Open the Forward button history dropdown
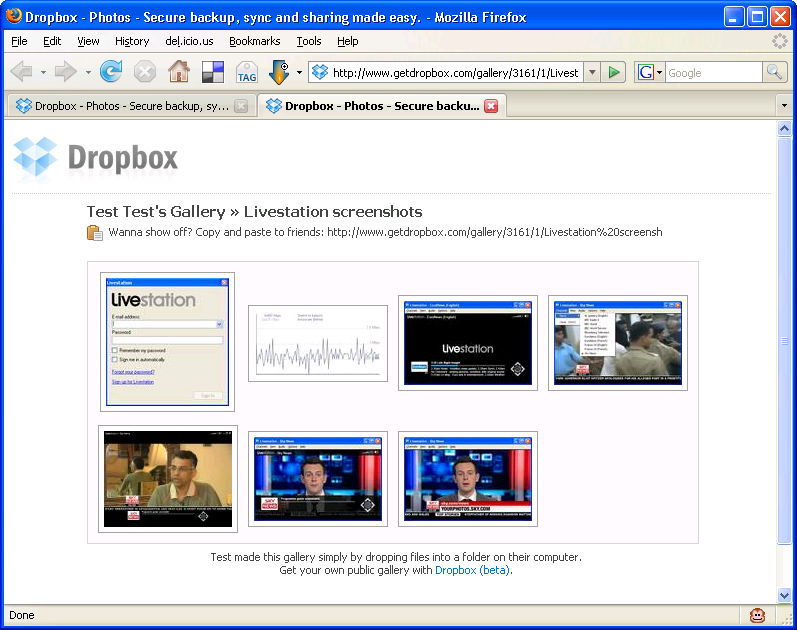 pyautogui.click(x=88, y=72)
